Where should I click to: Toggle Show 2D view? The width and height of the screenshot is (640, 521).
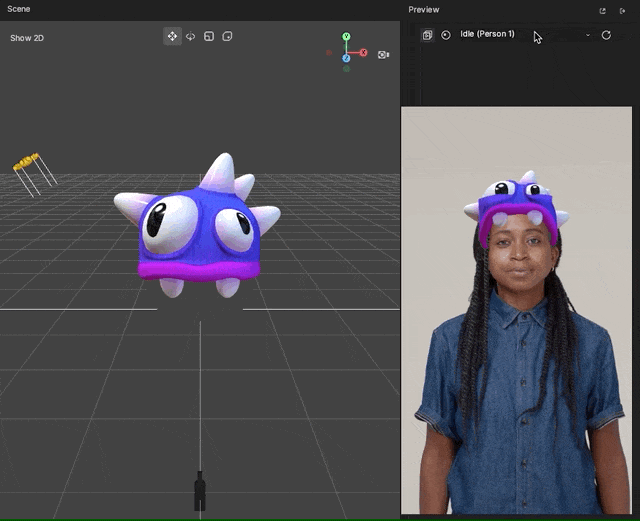tap(27, 38)
